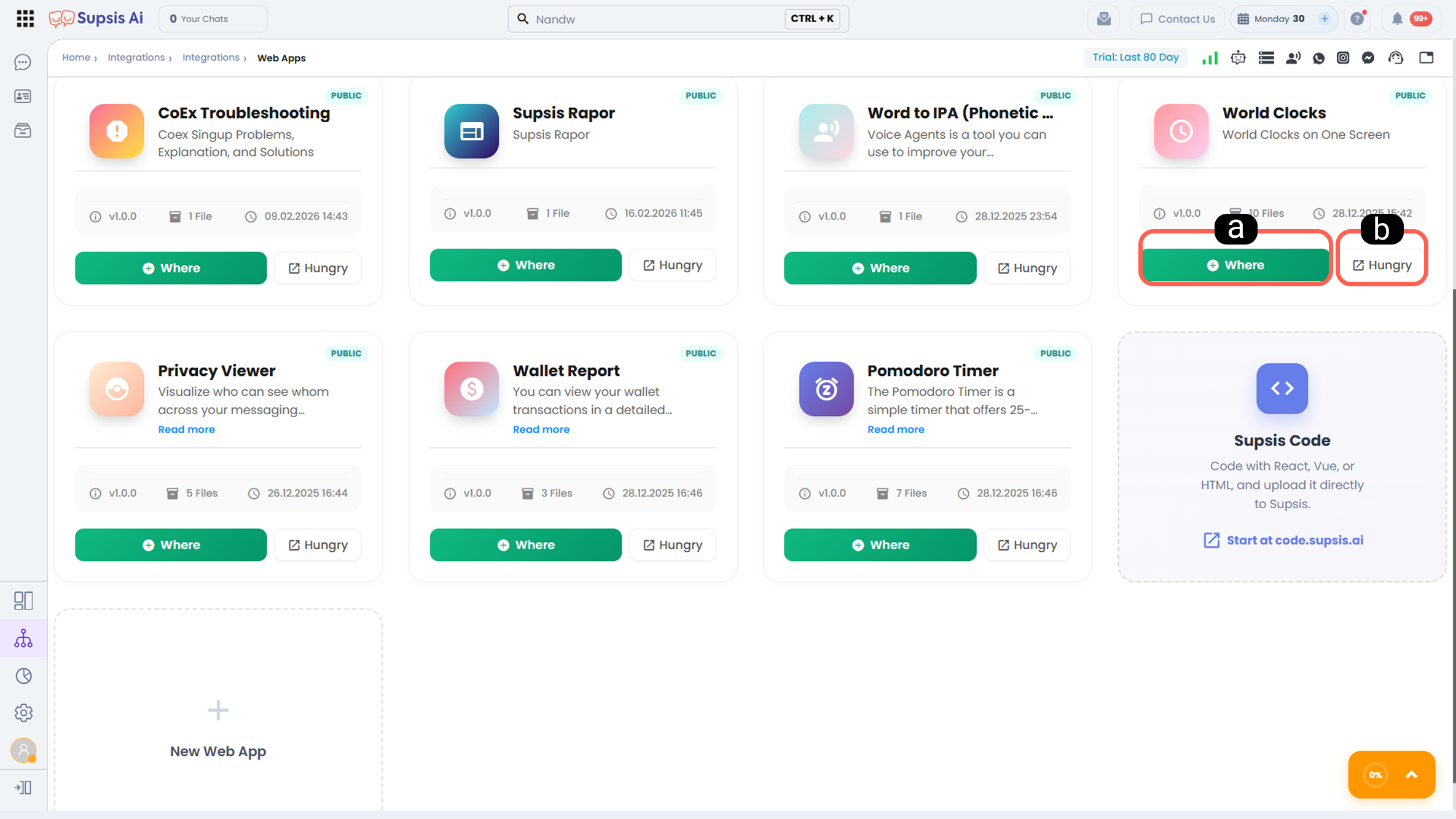1456x819 pixels.
Task: Click the user avatar in sidebar
Action: point(23,750)
